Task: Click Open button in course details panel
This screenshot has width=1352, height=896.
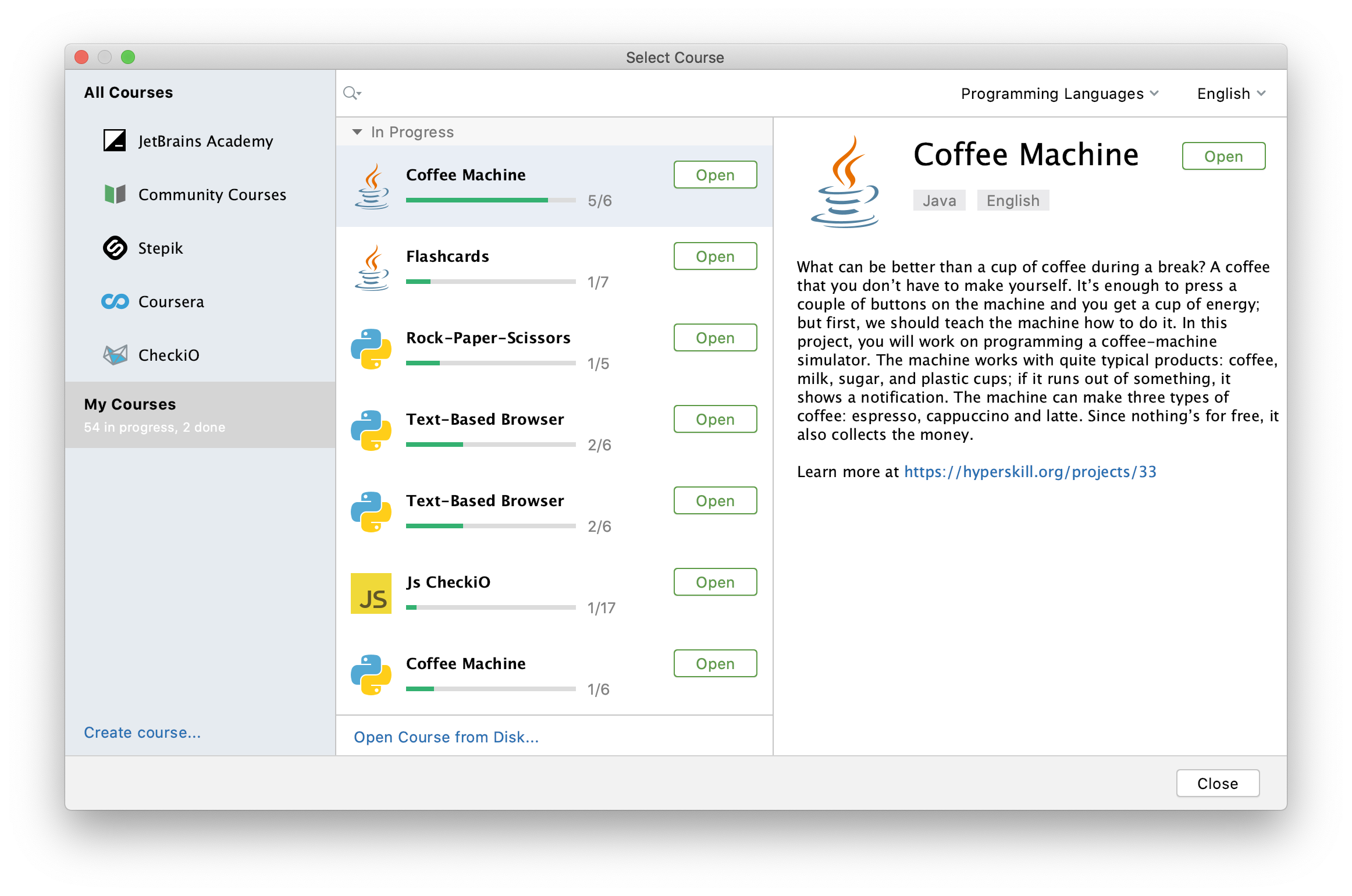Action: tap(1223, 156)
